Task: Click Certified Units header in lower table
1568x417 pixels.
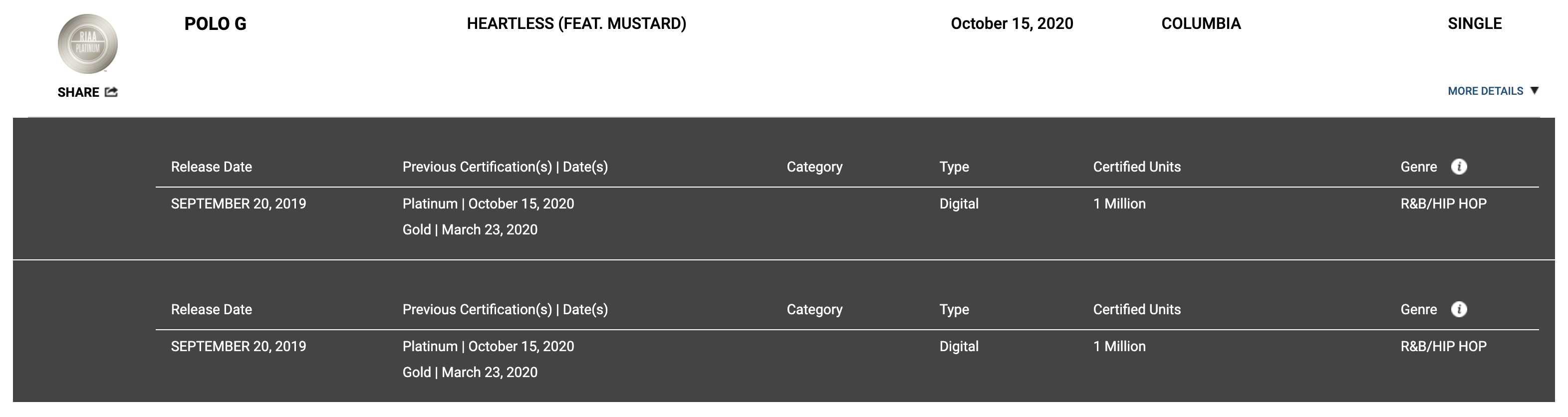Action: click(x=1136, y=309)
